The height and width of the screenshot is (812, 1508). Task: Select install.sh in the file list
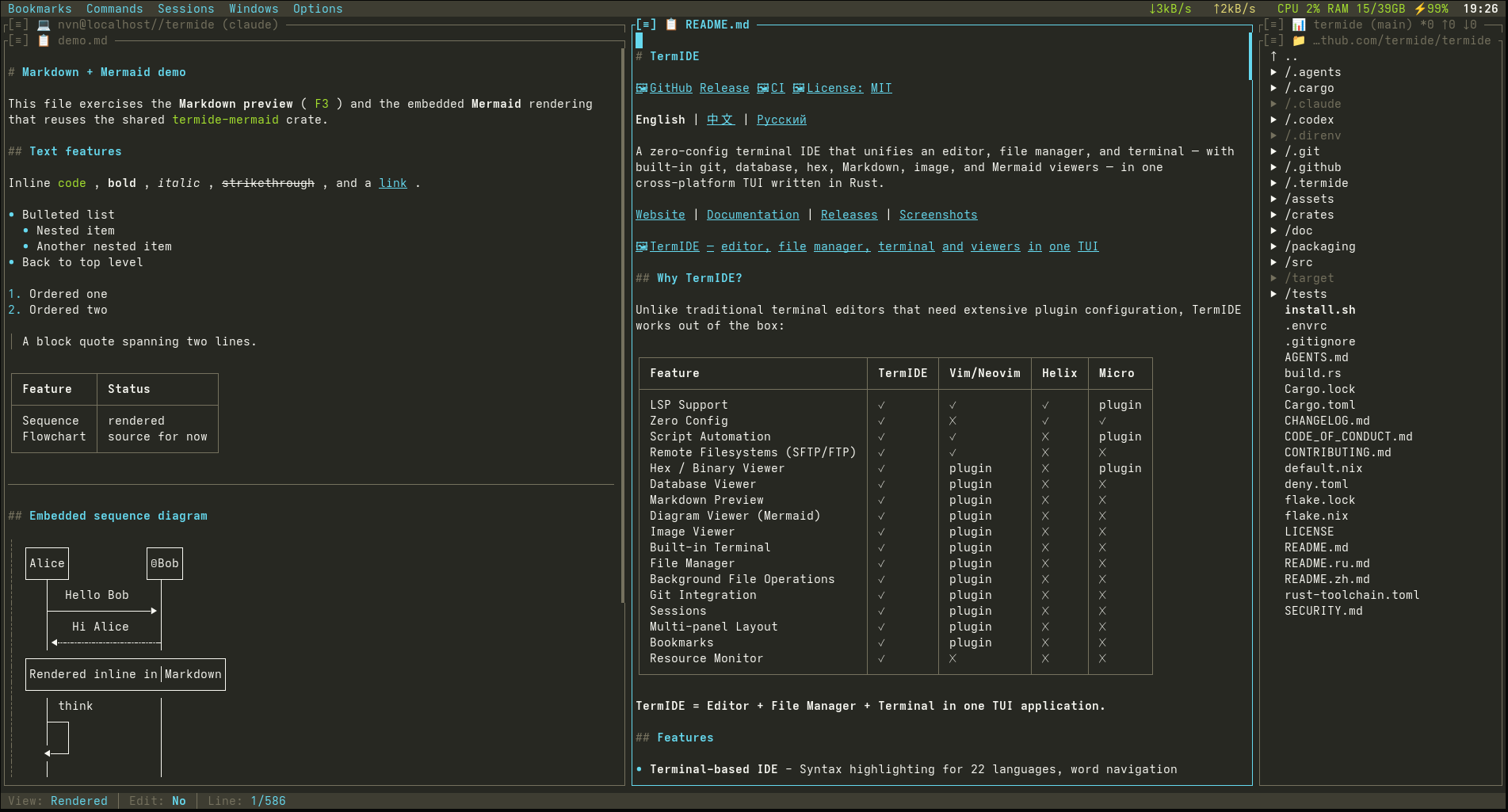pos(1319,310)
